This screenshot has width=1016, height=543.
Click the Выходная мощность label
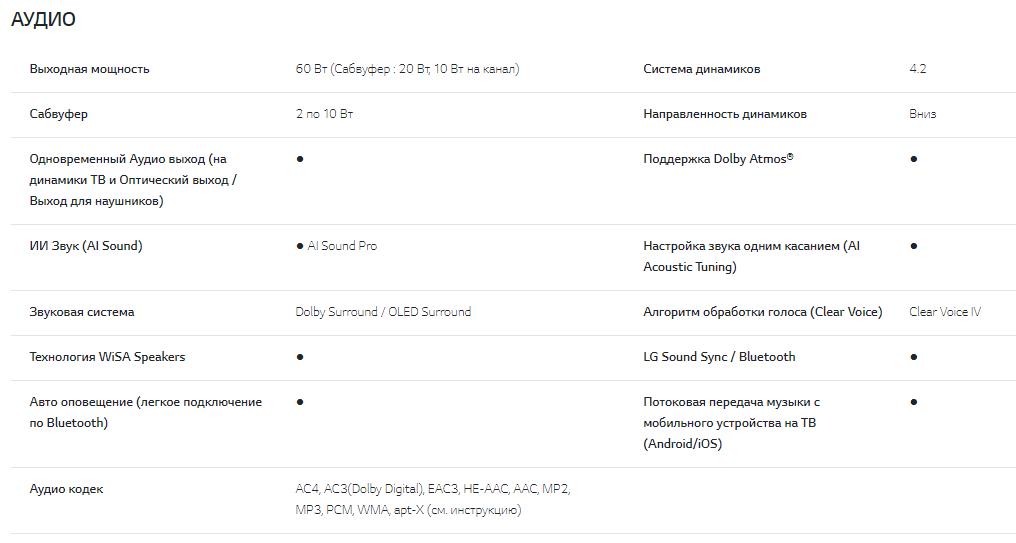coord(90,69)
